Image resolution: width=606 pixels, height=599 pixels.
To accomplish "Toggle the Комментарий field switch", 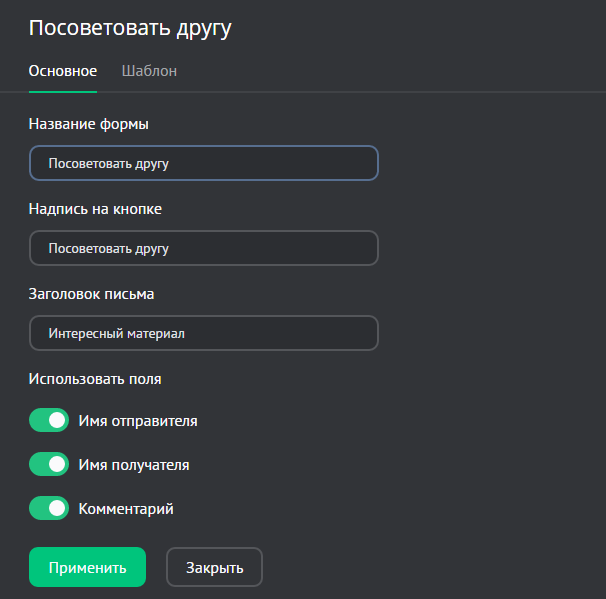I will pyautogui.click(x=48, y=509).
